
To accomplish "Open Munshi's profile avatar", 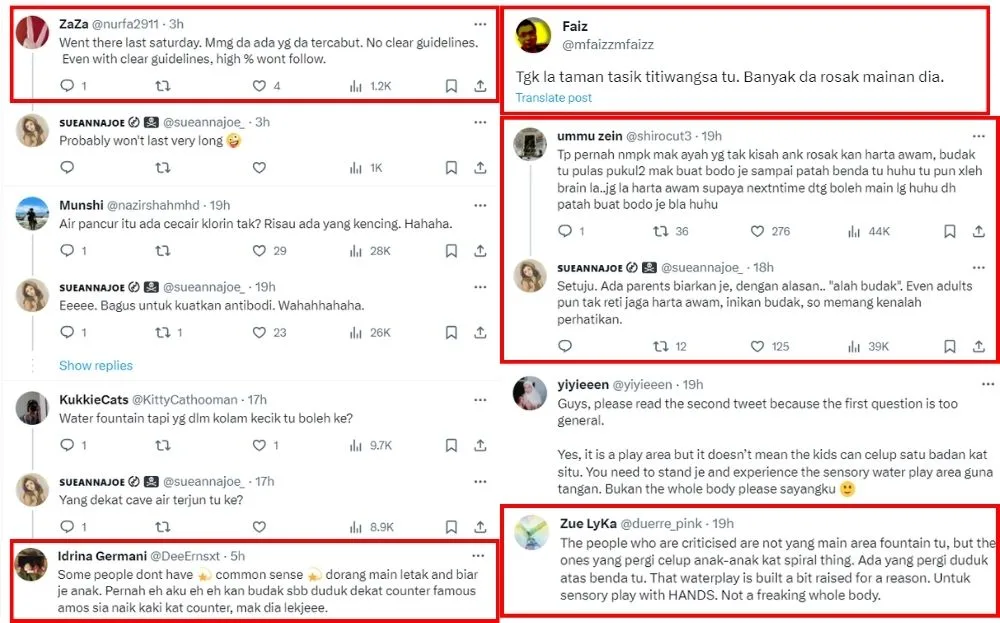I will (34, 214).
